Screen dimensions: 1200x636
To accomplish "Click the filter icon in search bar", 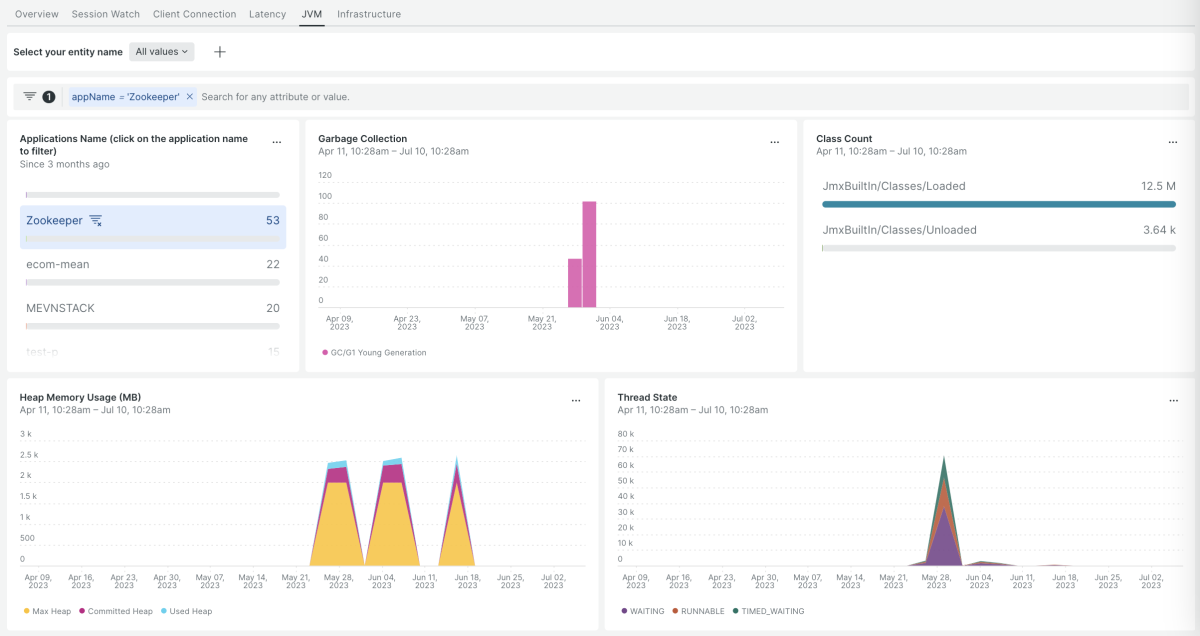I will tap(30, 97).
